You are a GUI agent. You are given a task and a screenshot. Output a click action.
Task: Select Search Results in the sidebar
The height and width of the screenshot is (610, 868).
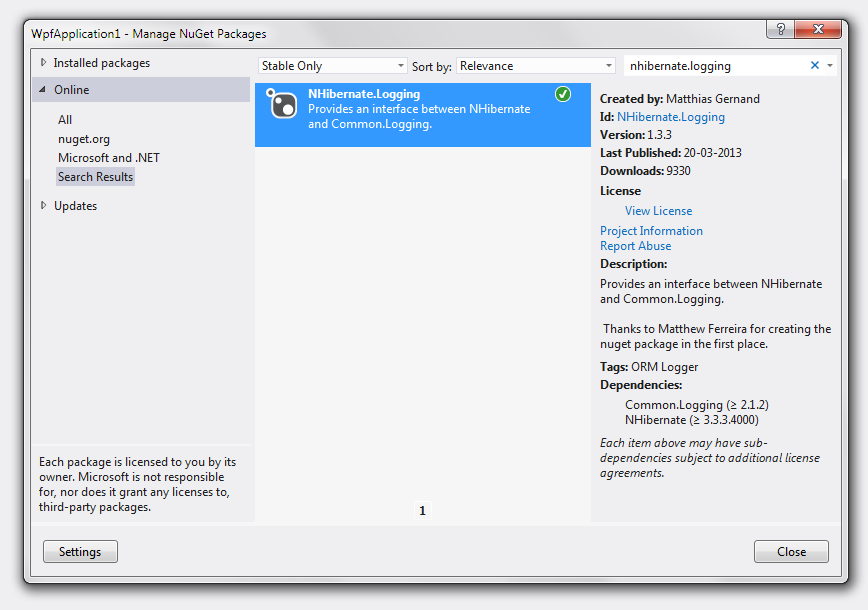(96, 177)
